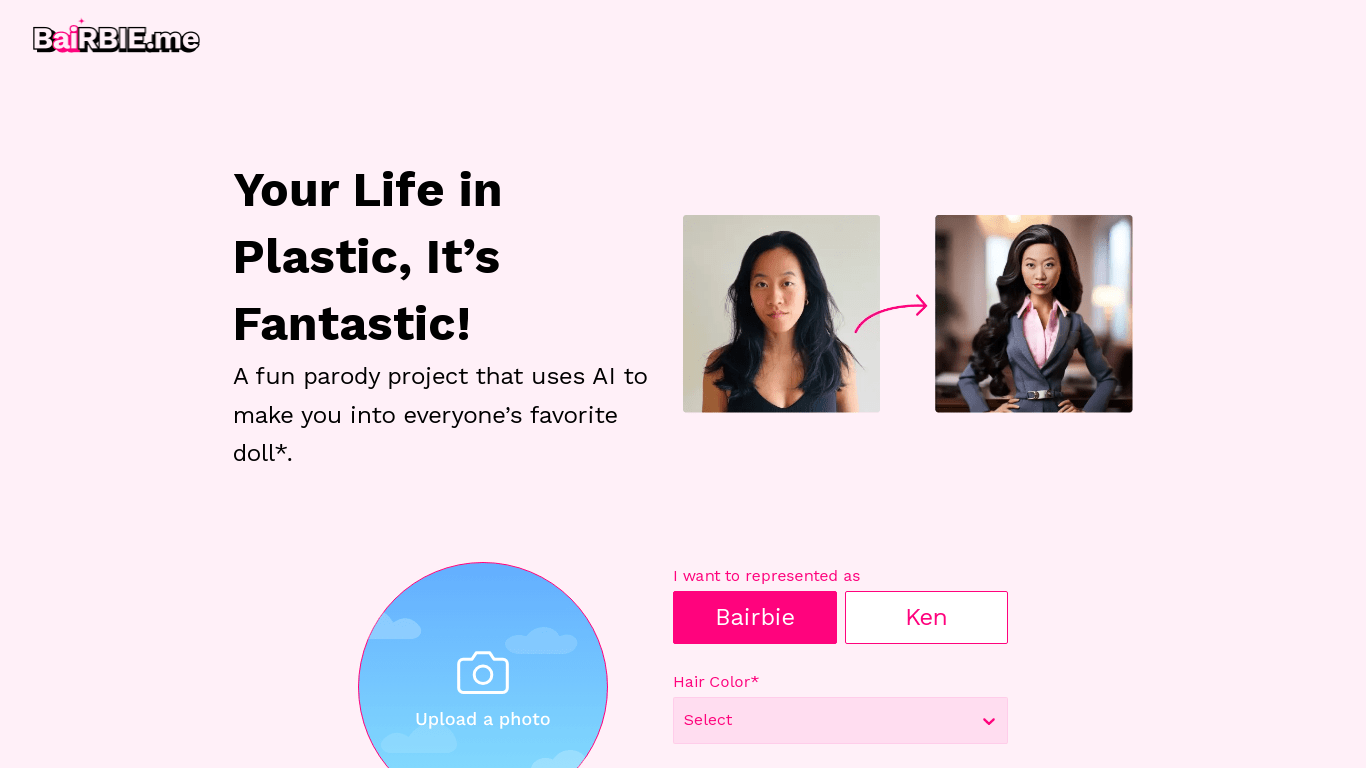Click the cloud at upper right of upload circle
This screenshot has width=1366, height=768.
pos(541,641)
